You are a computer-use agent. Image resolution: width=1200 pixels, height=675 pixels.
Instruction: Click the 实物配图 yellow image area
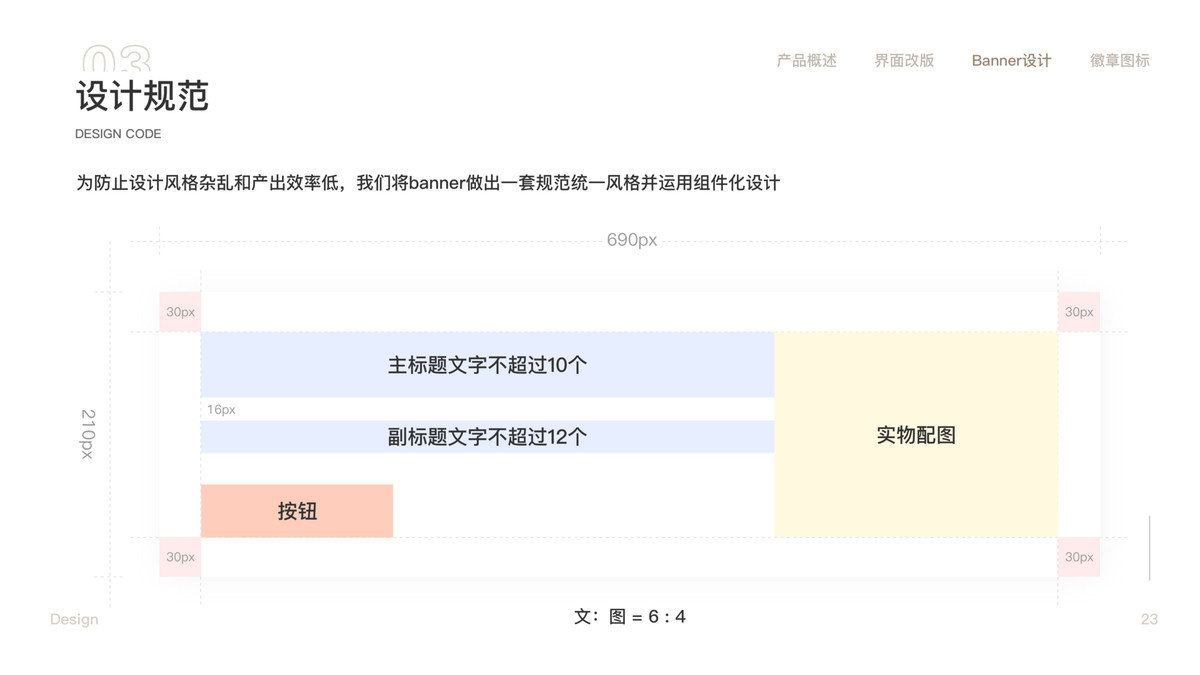916,435
